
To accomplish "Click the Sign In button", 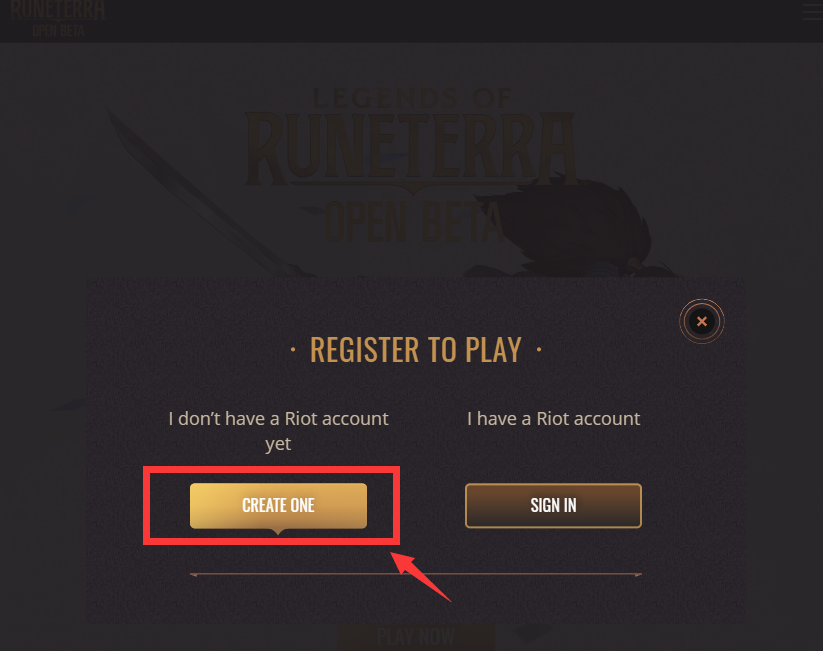I will tap(553, 506).
